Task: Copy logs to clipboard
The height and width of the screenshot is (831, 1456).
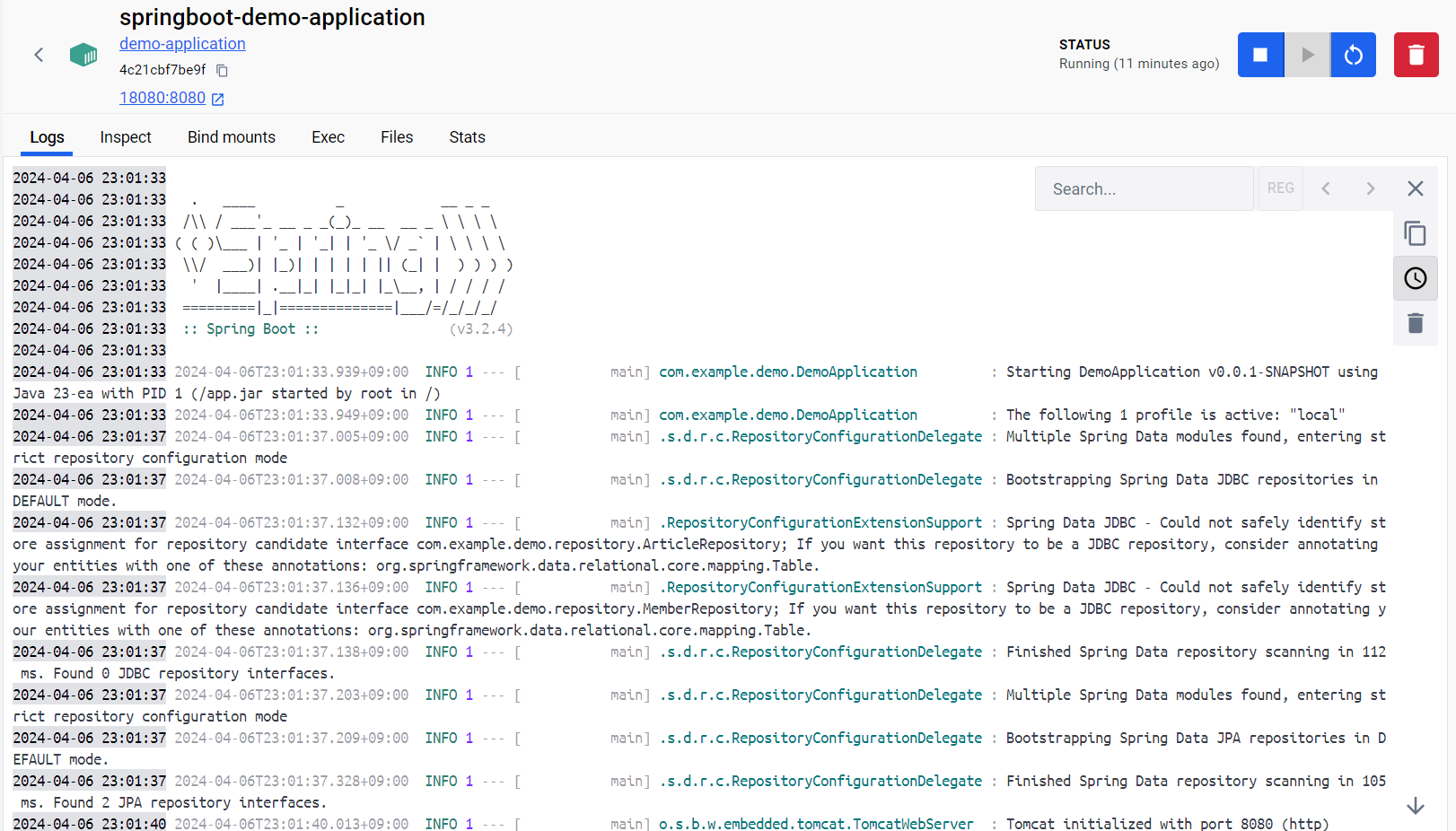Action: (x=1416, y=233)
